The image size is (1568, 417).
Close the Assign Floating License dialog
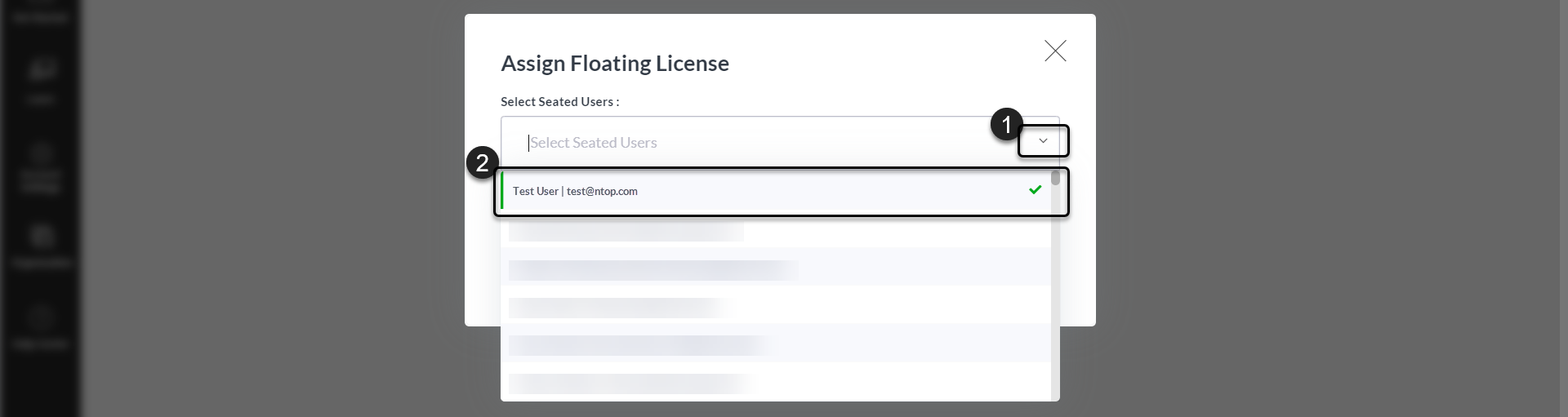(x=1055, y=51)
